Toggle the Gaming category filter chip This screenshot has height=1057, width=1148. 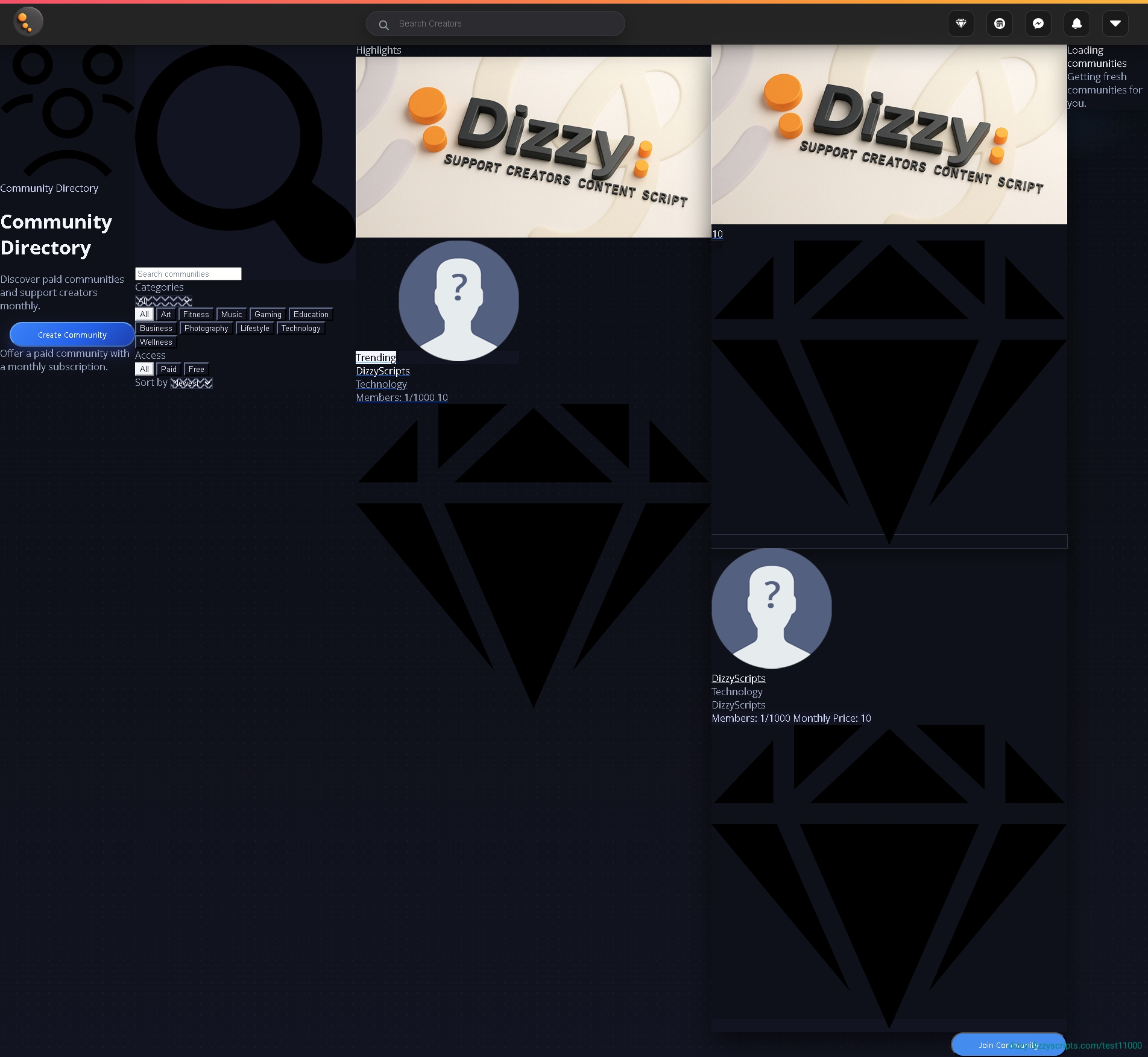pos(268,314)
